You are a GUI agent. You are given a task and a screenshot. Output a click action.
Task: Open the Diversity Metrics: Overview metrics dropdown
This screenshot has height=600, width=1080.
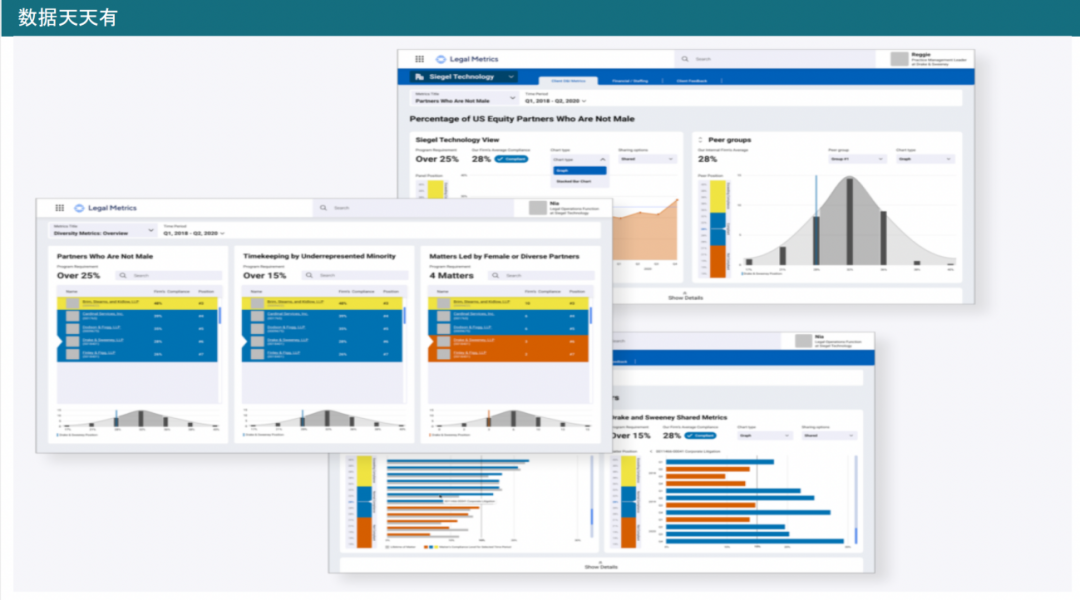point(150,232)
